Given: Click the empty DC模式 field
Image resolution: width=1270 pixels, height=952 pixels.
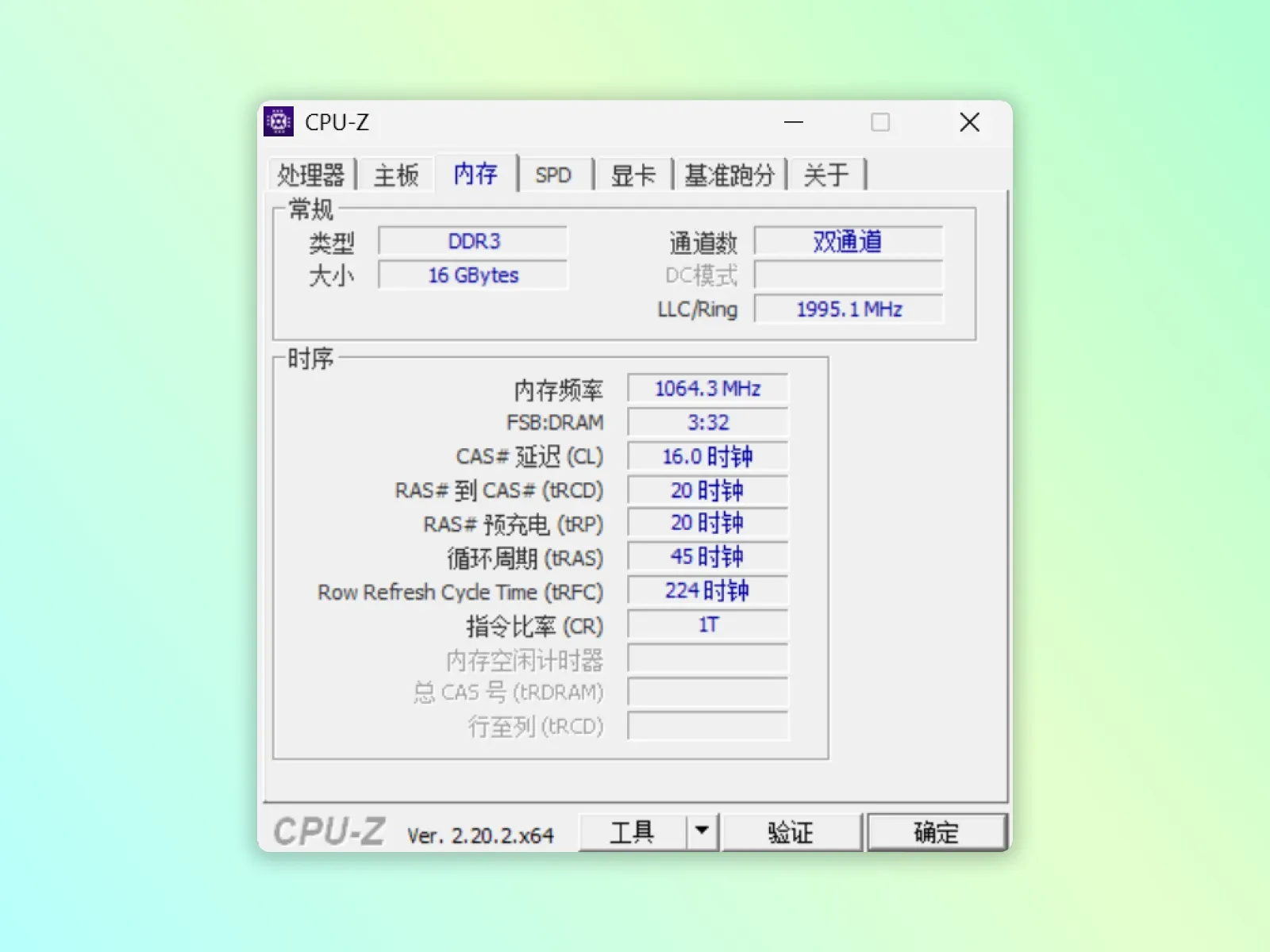Looking at the screenshot, I should click(849, 275).
